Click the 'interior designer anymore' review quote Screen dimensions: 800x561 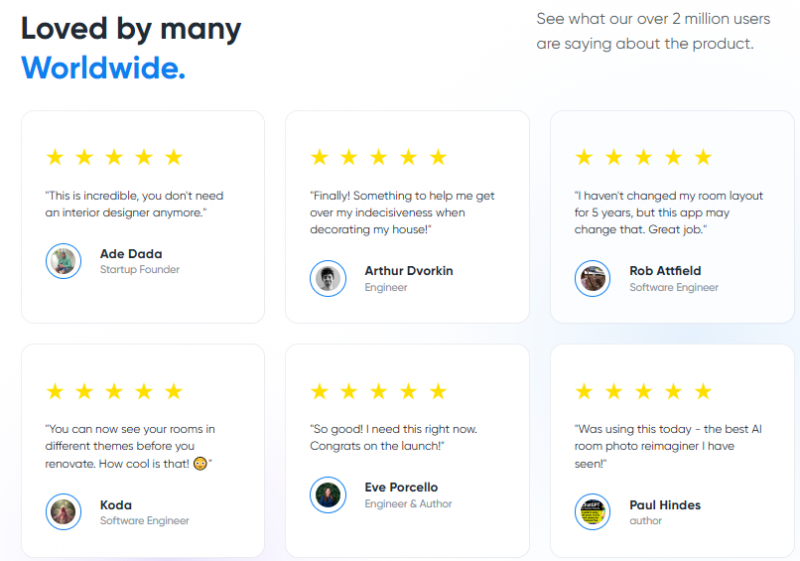point(134,204)
